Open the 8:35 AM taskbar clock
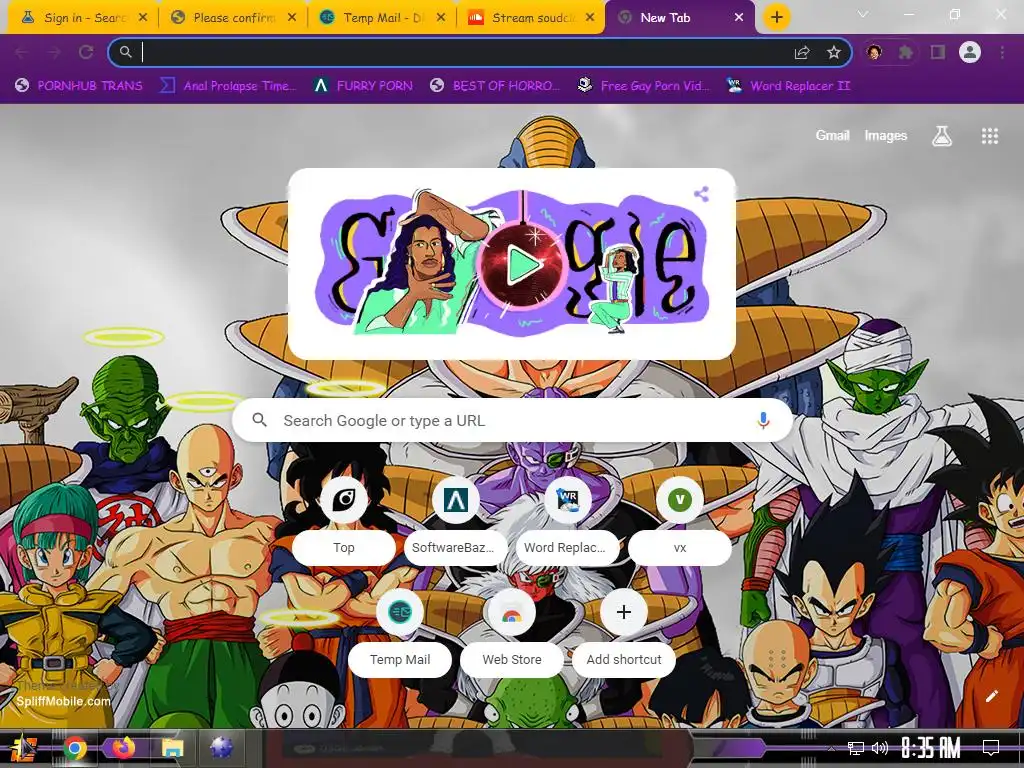Image resolution: width=1024 pixels, height=768 pixels. 930,748
